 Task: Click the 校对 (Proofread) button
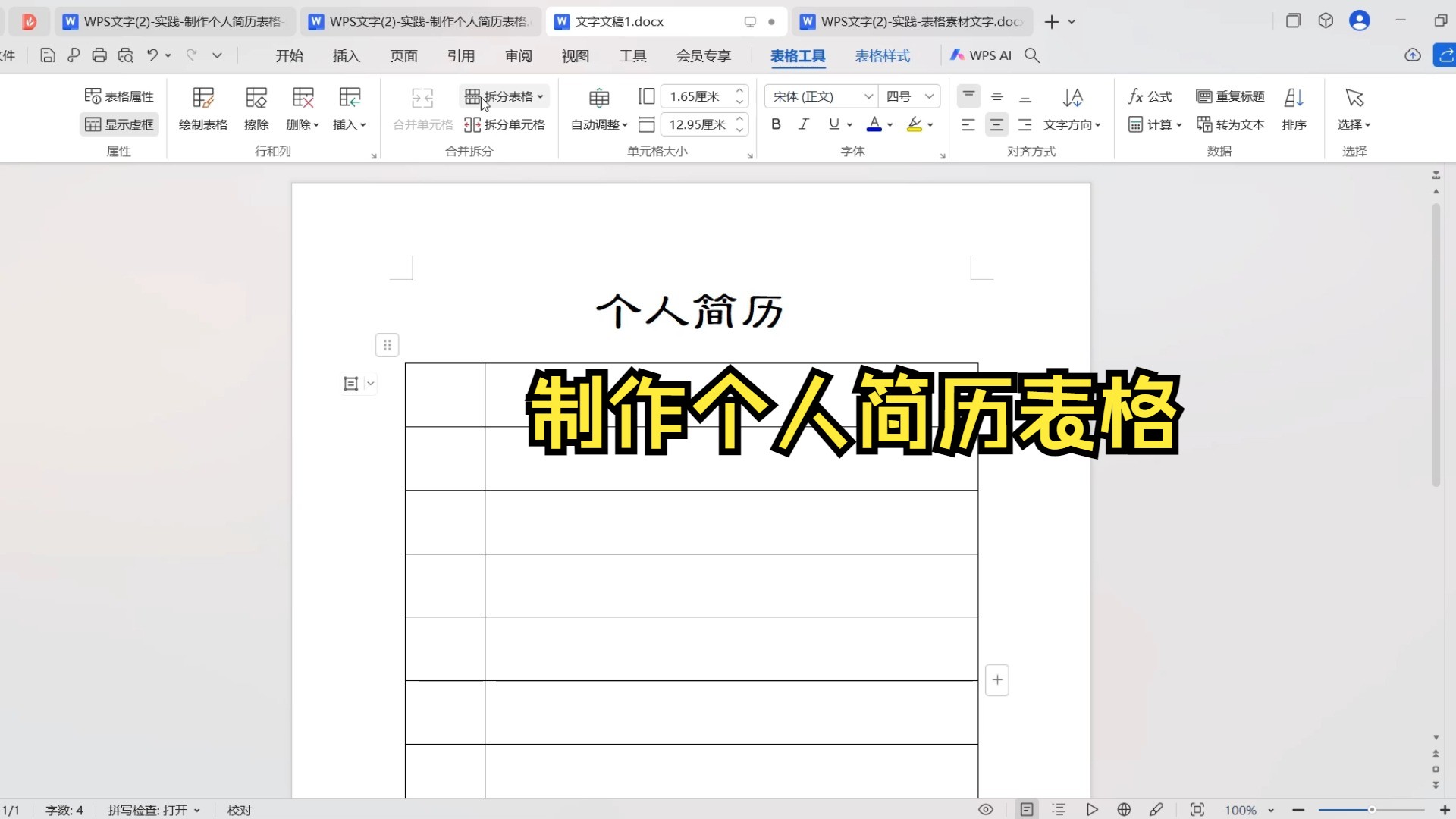click(x=239, y=809)
